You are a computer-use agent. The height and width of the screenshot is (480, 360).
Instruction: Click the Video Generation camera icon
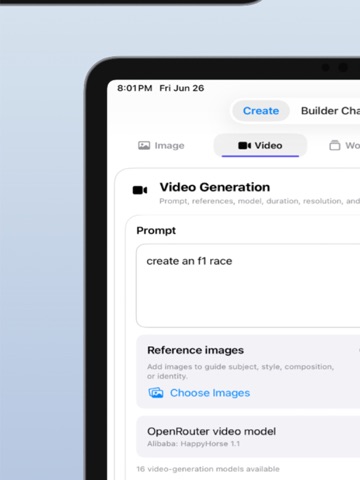tap(140, 190)
